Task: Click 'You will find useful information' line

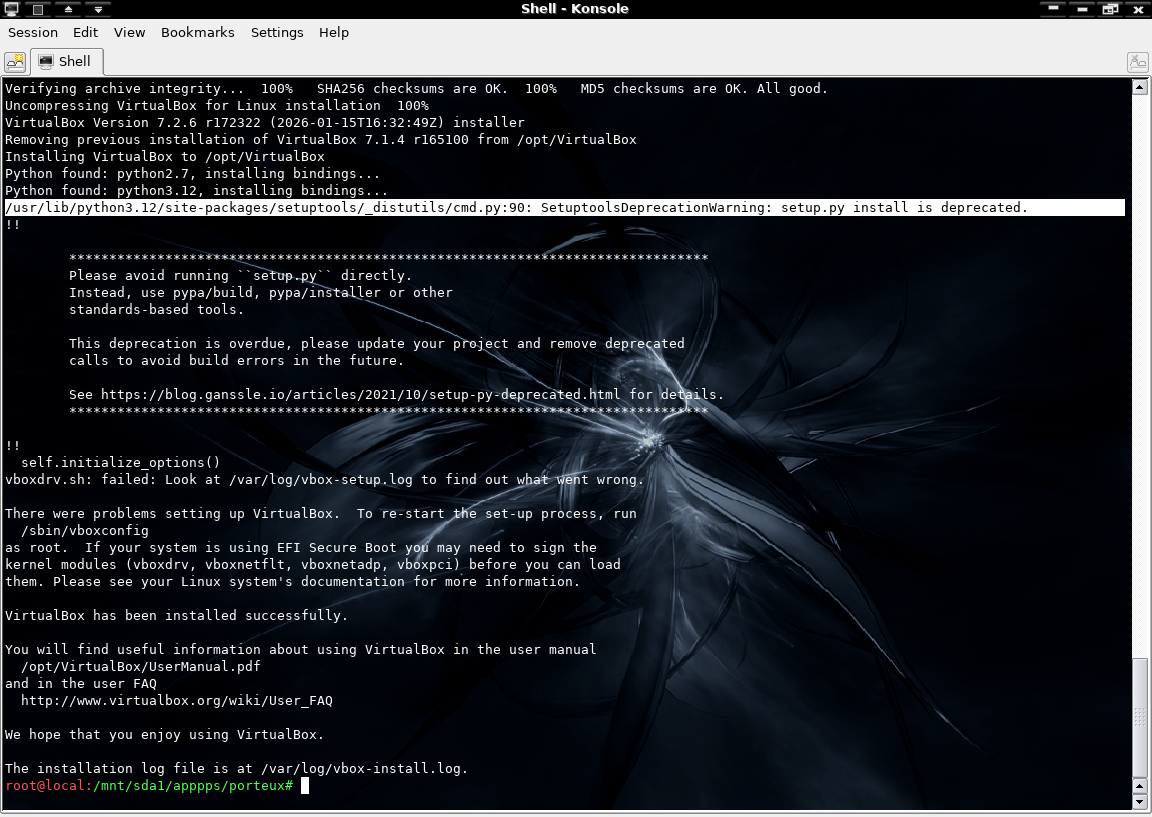Action: [300, 649]
